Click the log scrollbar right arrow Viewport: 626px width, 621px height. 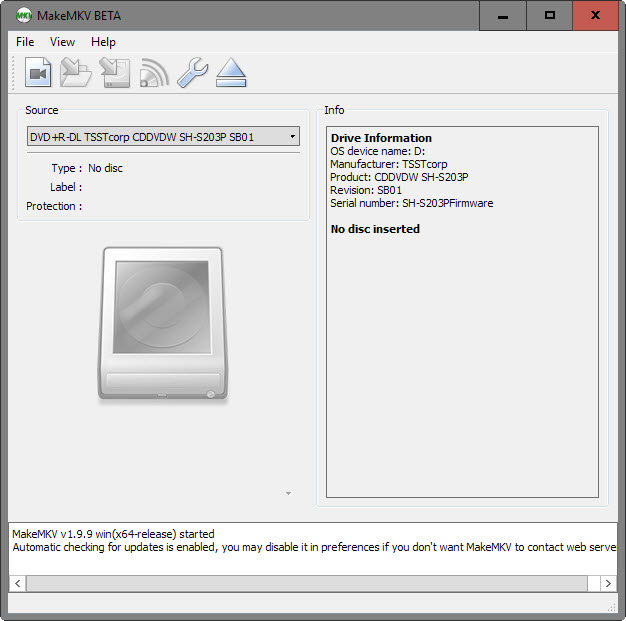tap(608, 583)
